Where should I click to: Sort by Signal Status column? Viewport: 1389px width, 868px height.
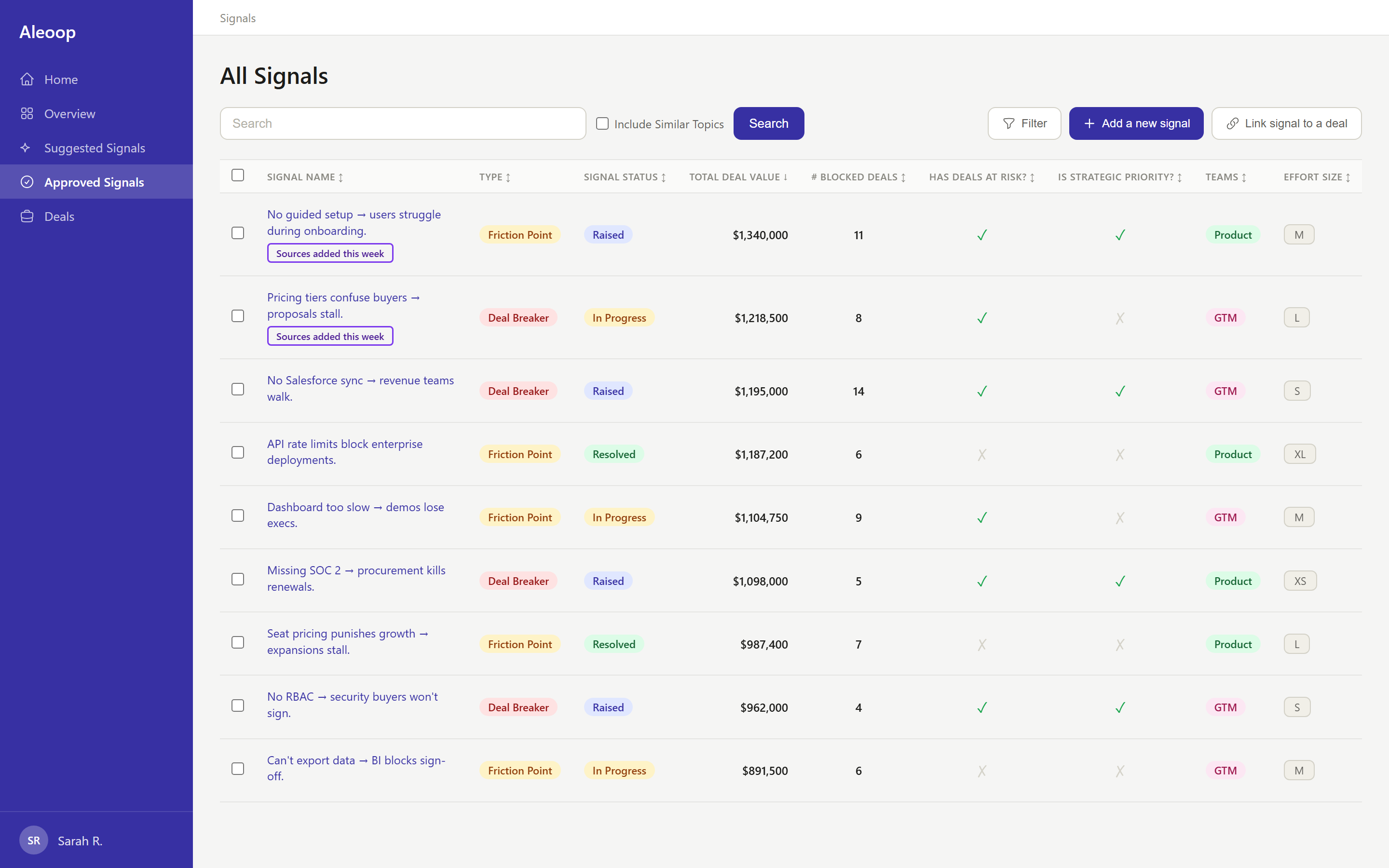click(625, 177)
